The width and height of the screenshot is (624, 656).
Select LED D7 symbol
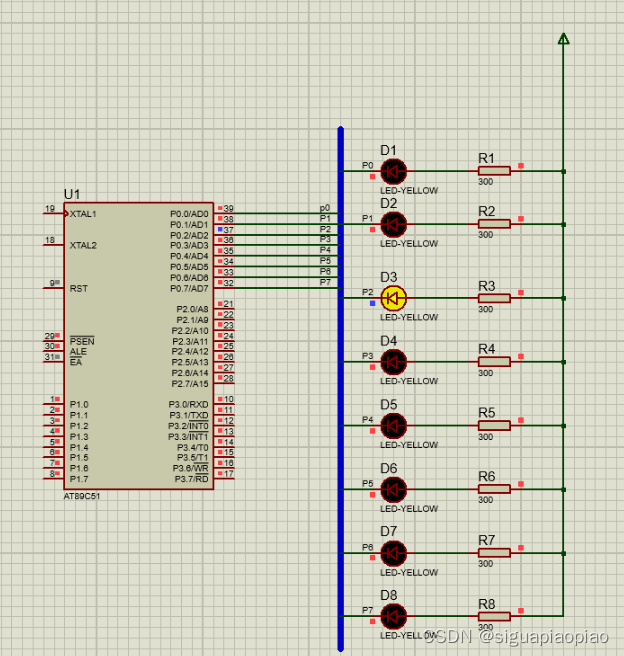tap(393, 553)
